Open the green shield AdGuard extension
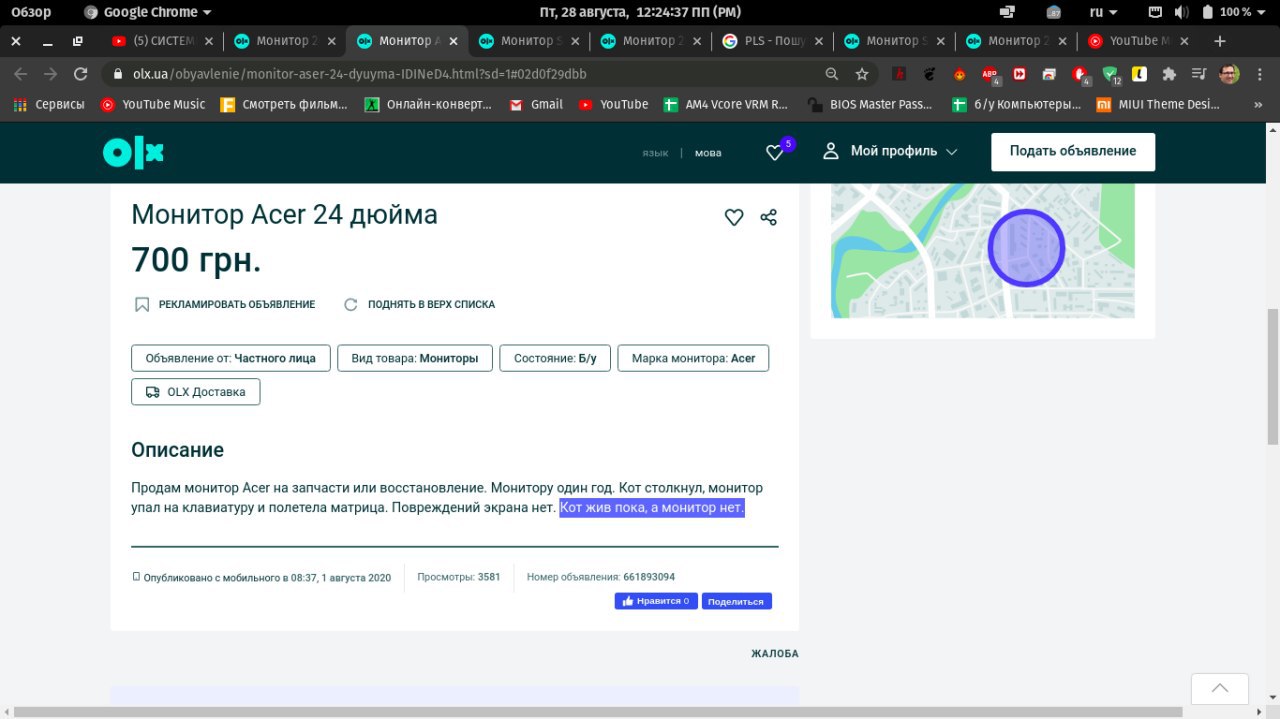The width and height of the screenshot is (1280, 719). click(1110, 74)
